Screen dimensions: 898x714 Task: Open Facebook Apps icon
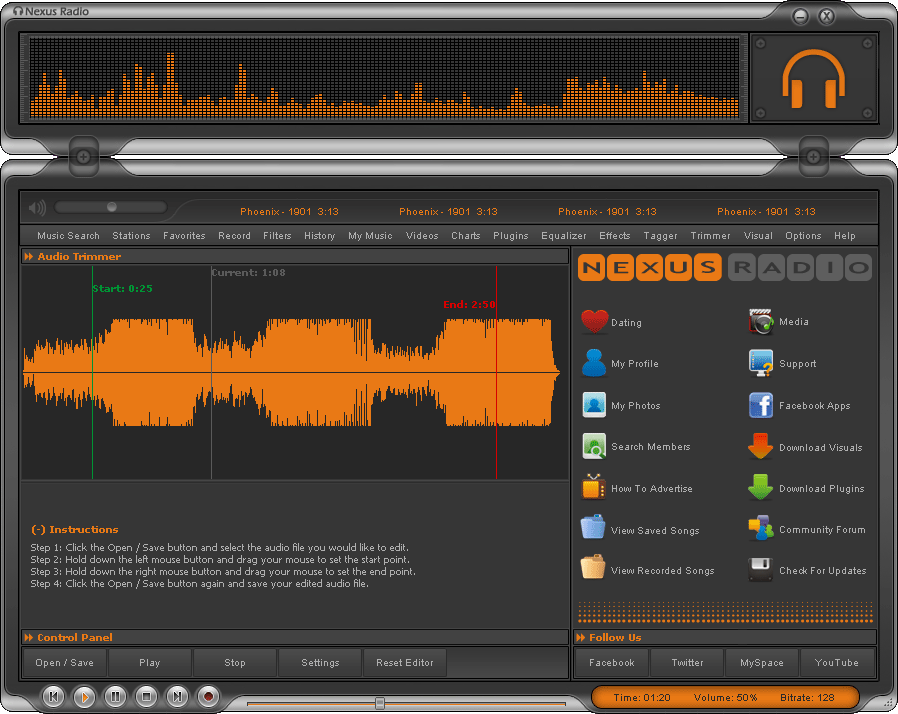761,405
